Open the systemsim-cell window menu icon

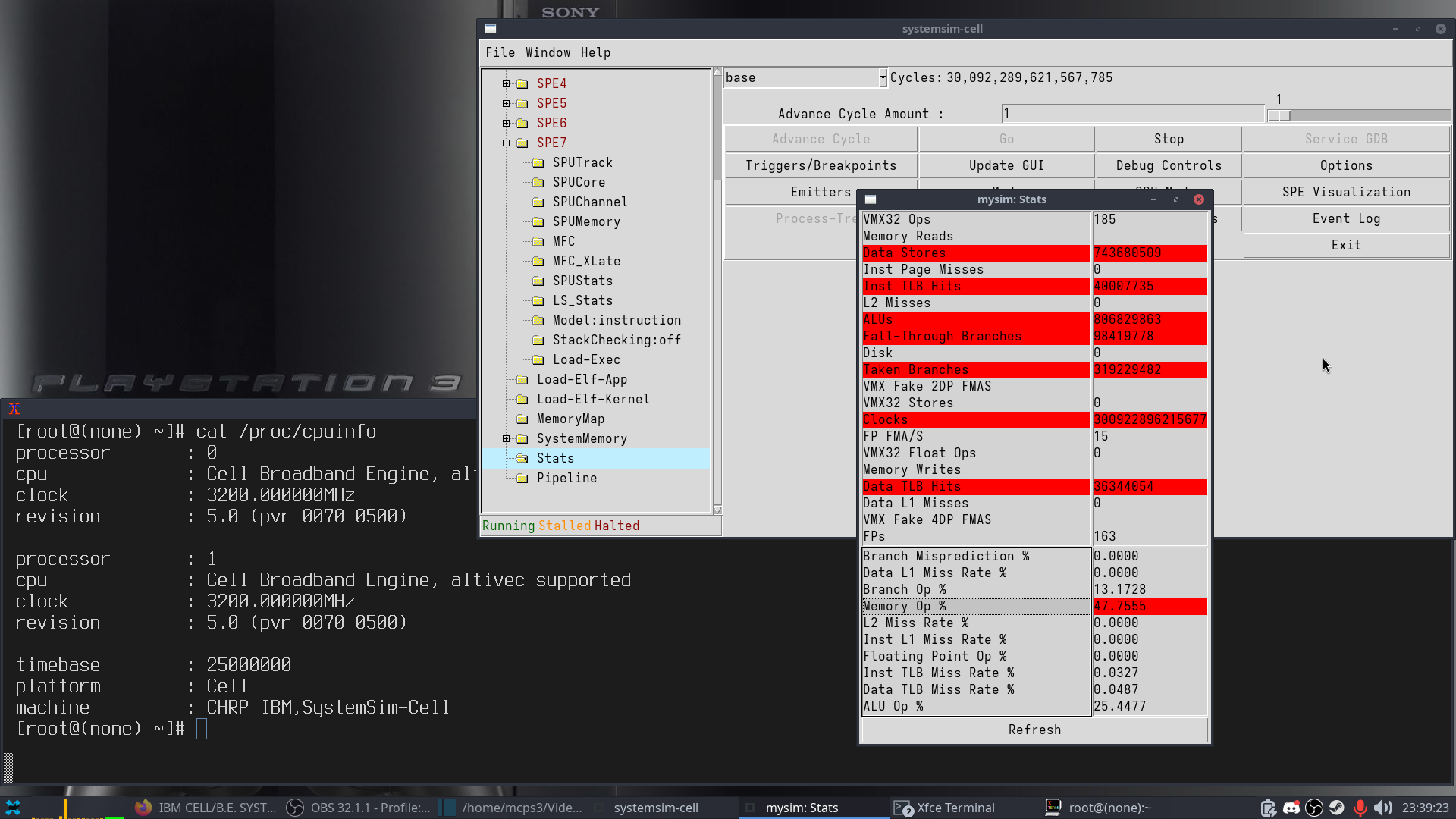pyautogui.click(x=491, y=29)
